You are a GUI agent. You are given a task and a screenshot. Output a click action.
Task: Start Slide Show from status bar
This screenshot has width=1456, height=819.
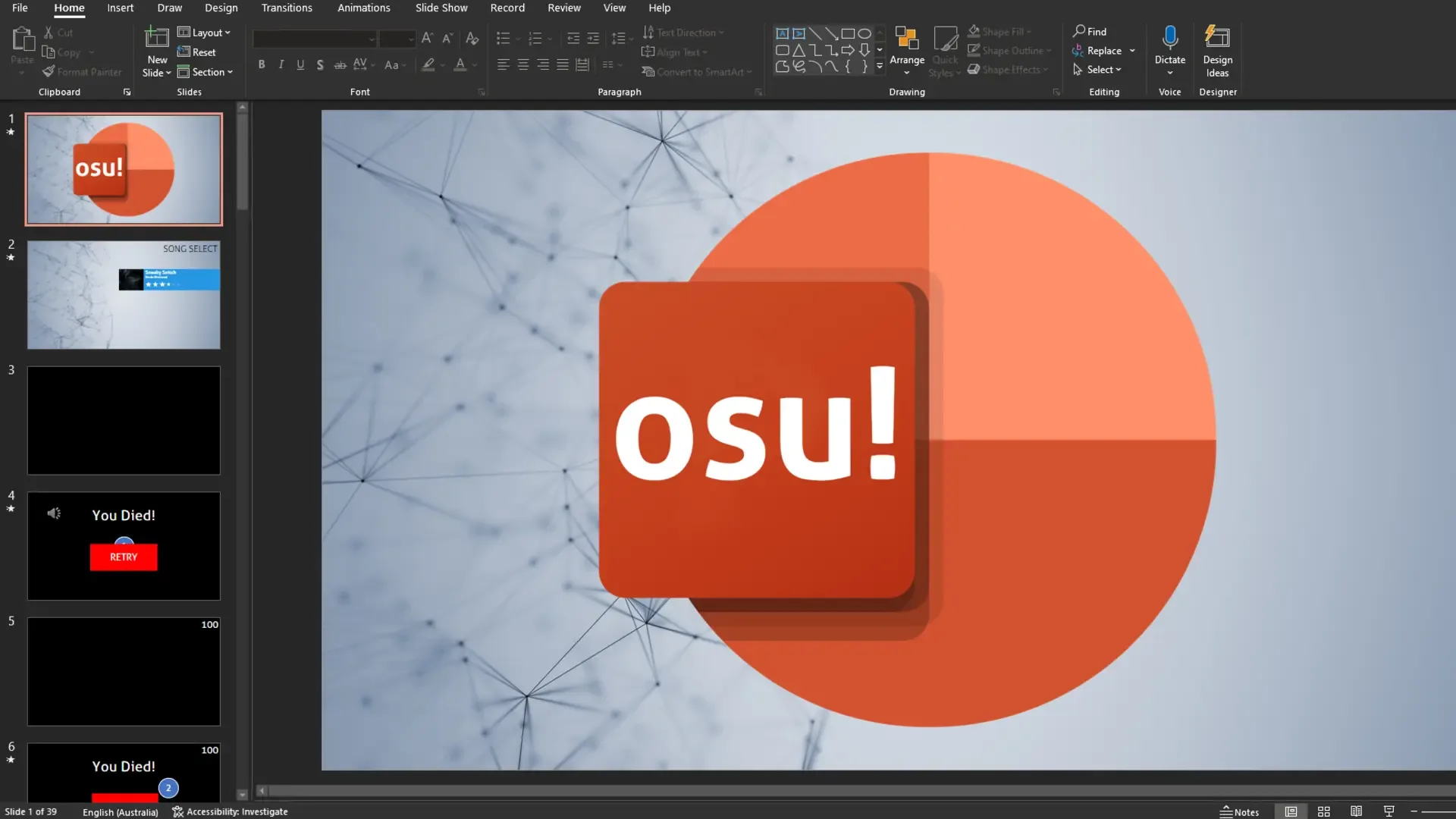pyautogui.click(x=1389, y=811)
